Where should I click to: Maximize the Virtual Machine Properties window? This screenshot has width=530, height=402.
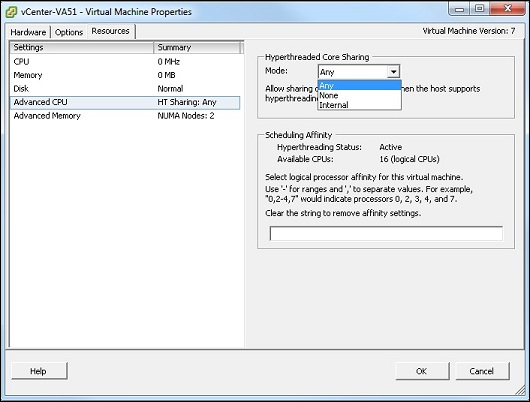pos(479,9)
